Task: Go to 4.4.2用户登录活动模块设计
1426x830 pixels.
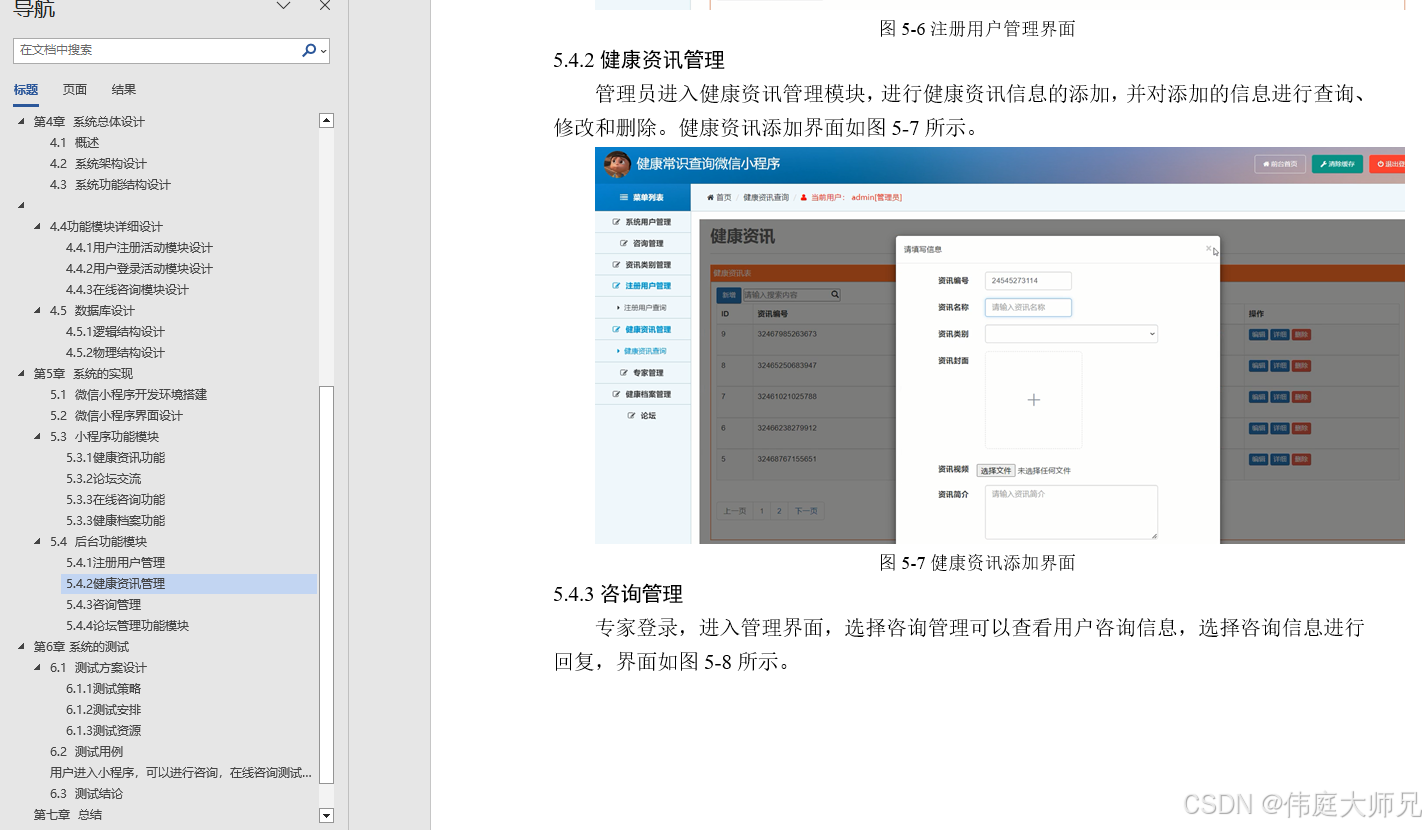Action: click(139, 269)
